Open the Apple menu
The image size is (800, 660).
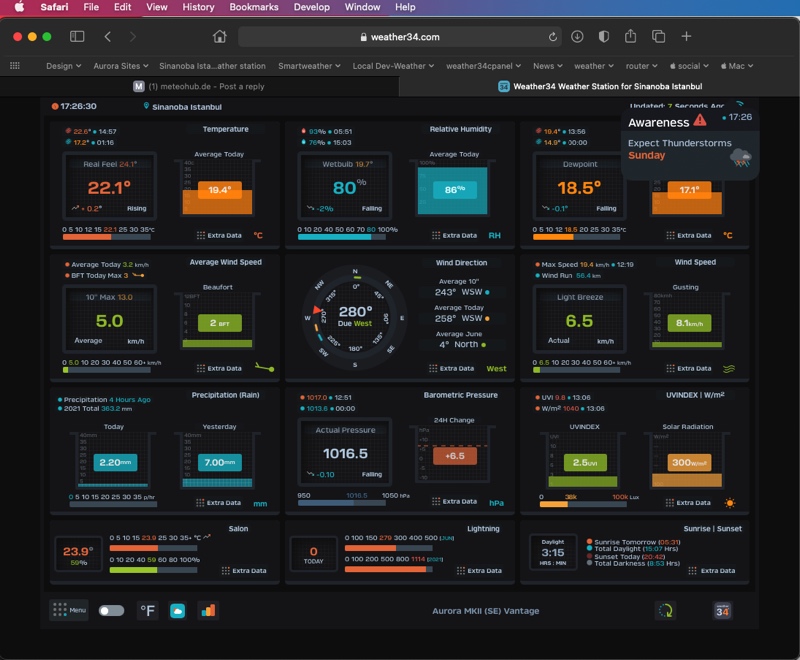point(19,7)
